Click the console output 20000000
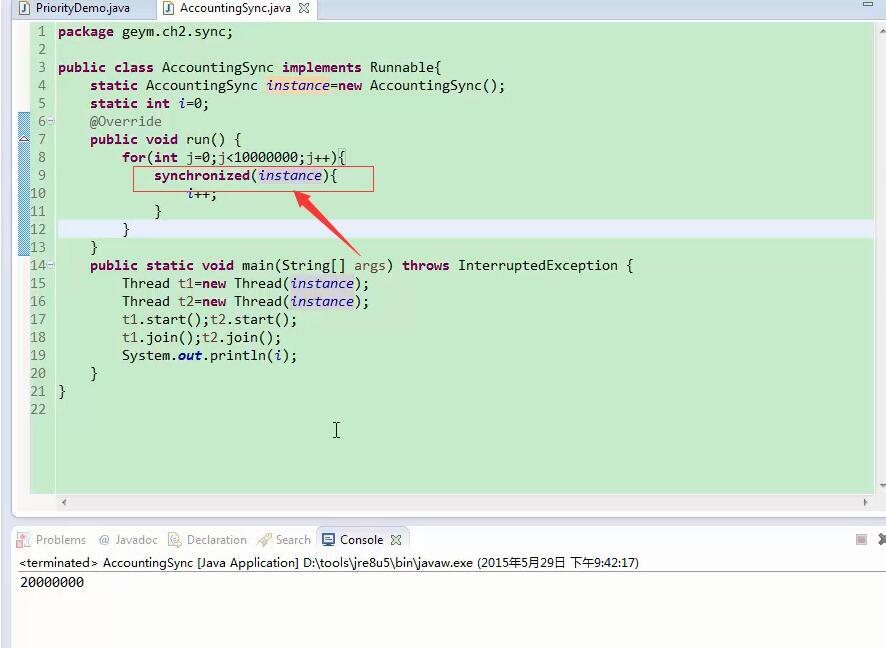Image resolution: width=886 pixels, height=648 pixels. pos(52,583)
